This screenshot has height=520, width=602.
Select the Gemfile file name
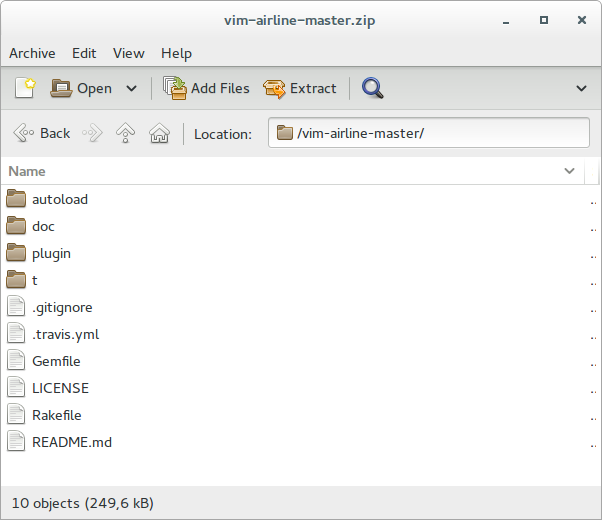point(56,361)
